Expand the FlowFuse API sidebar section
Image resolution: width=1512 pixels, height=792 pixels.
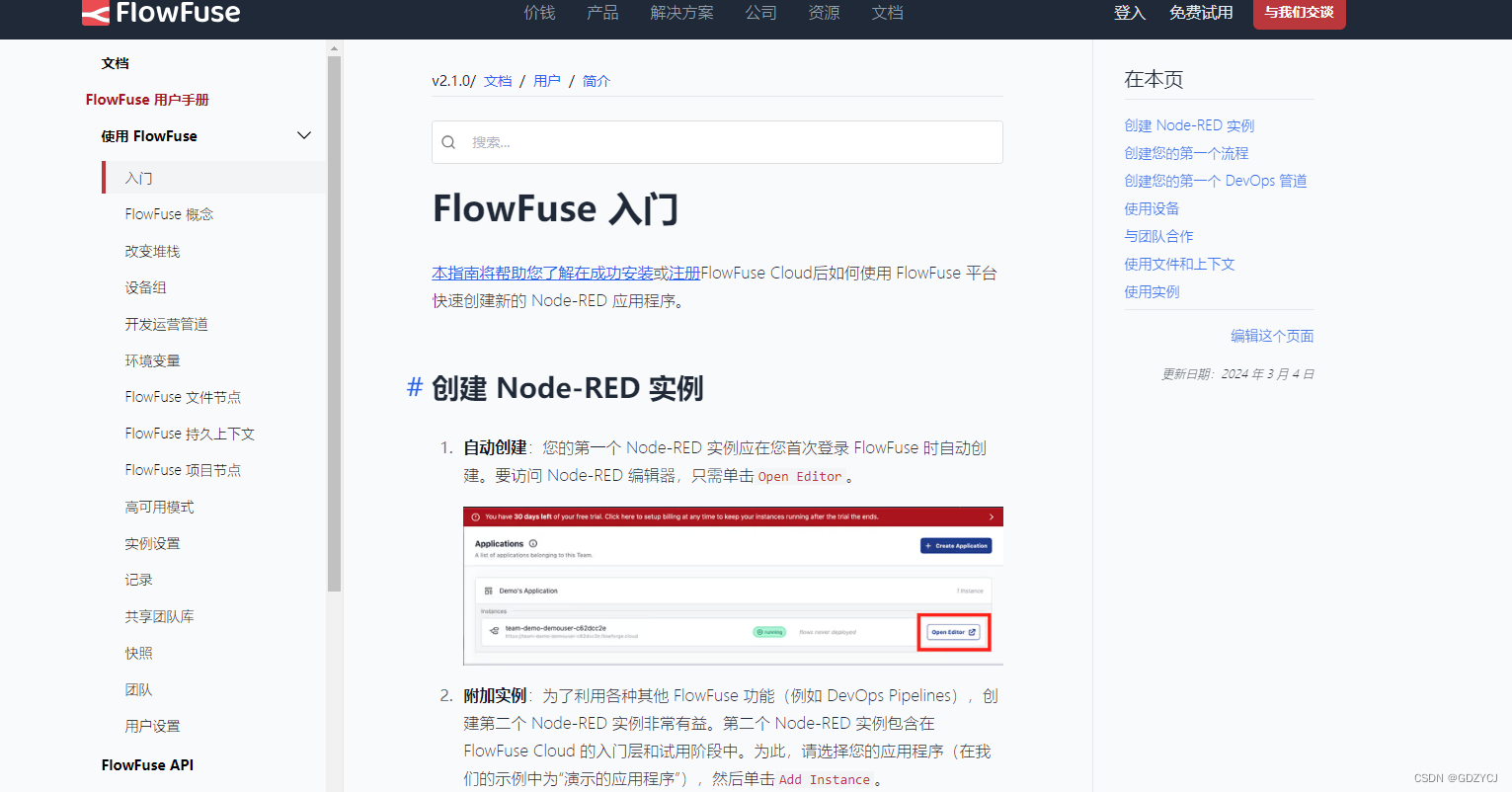146,764
